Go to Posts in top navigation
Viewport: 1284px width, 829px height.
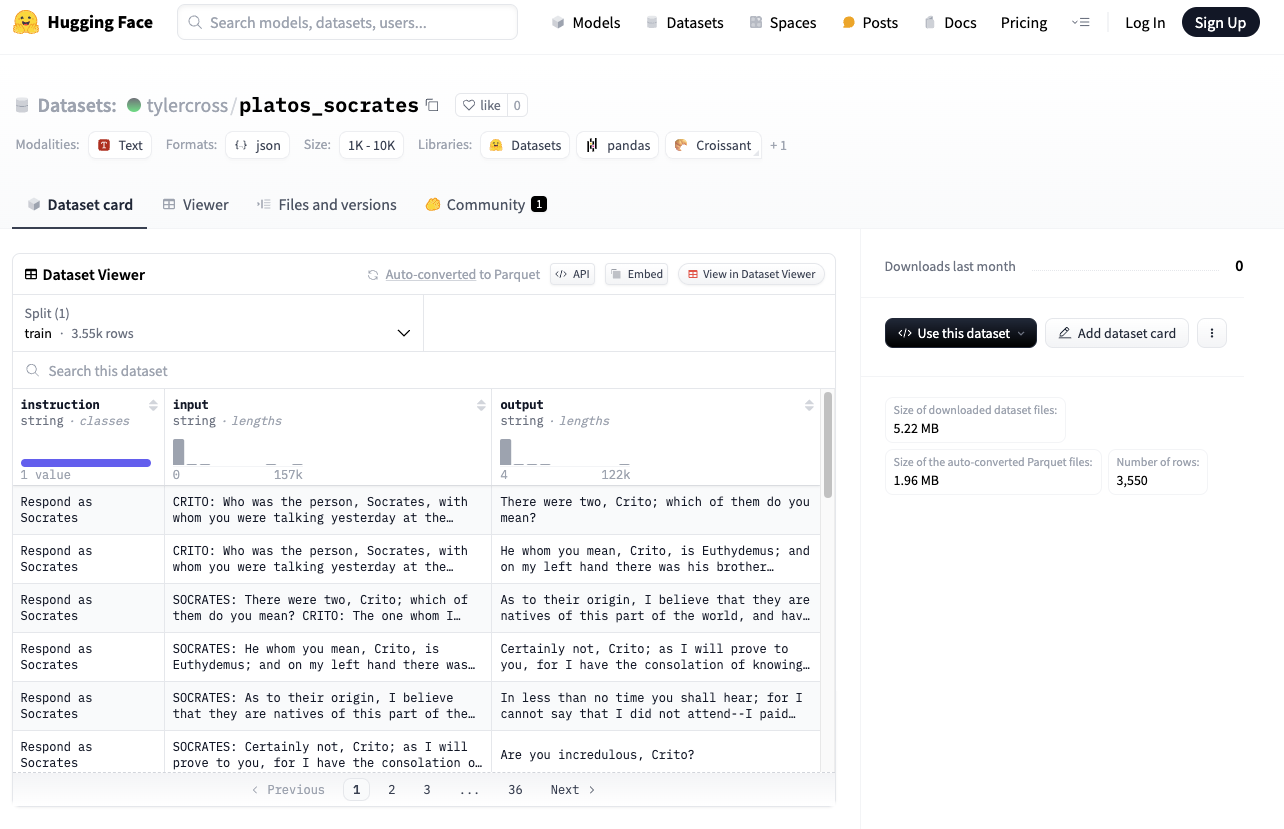[870, 22]
